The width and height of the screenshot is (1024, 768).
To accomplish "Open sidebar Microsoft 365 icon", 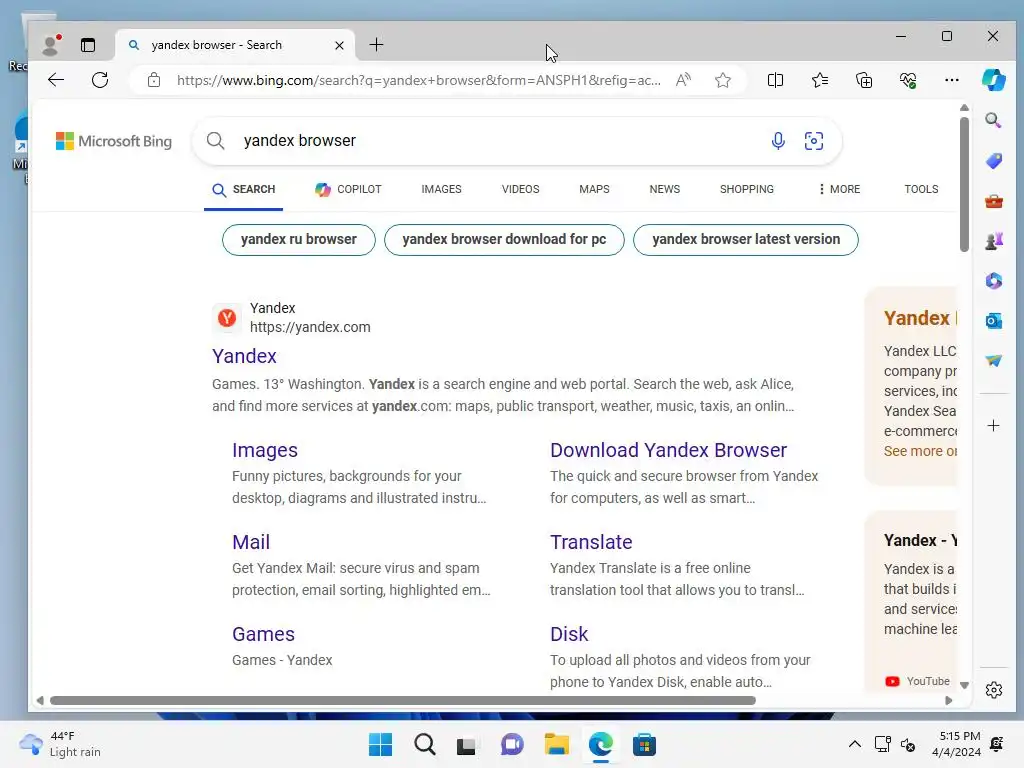I will pos(993,281).
